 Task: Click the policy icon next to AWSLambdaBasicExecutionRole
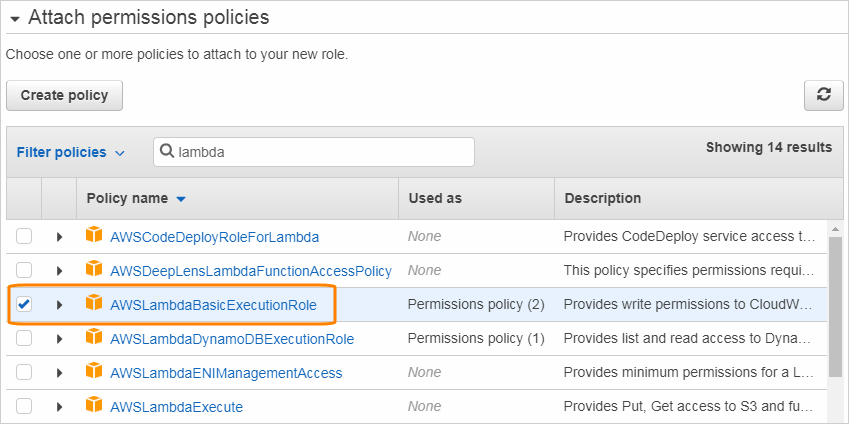pos(94,304)
